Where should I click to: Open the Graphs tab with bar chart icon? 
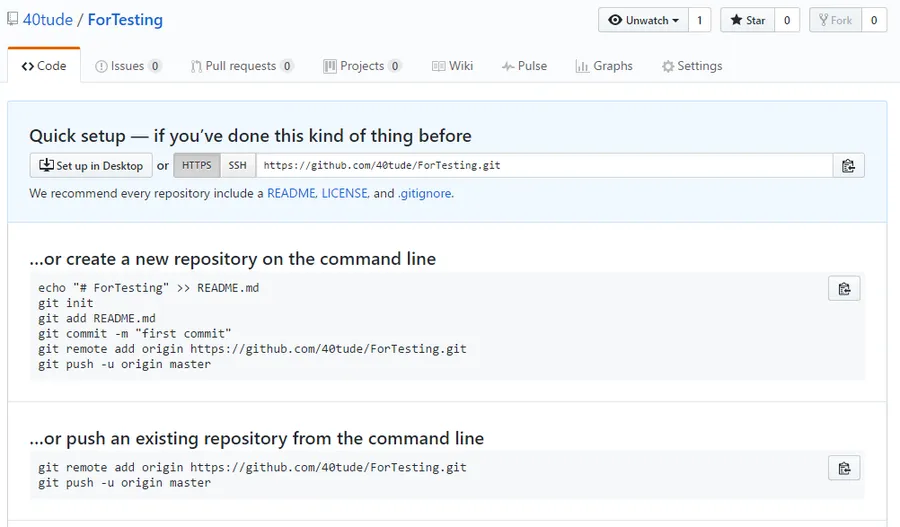(604, 66)
